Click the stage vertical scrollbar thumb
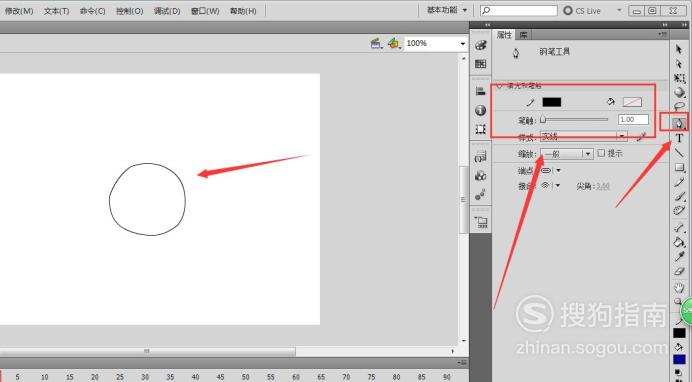692x382 pixels. (463, 199)
